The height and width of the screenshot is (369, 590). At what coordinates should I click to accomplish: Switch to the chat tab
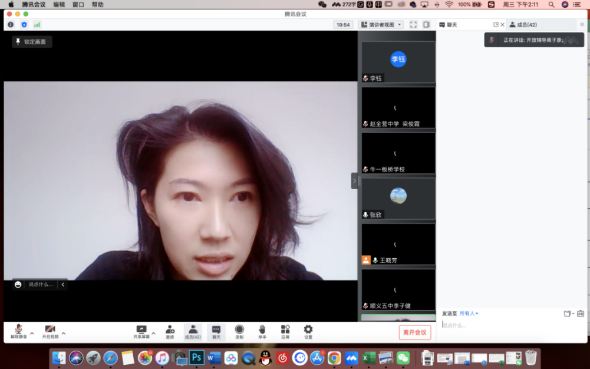448,25
